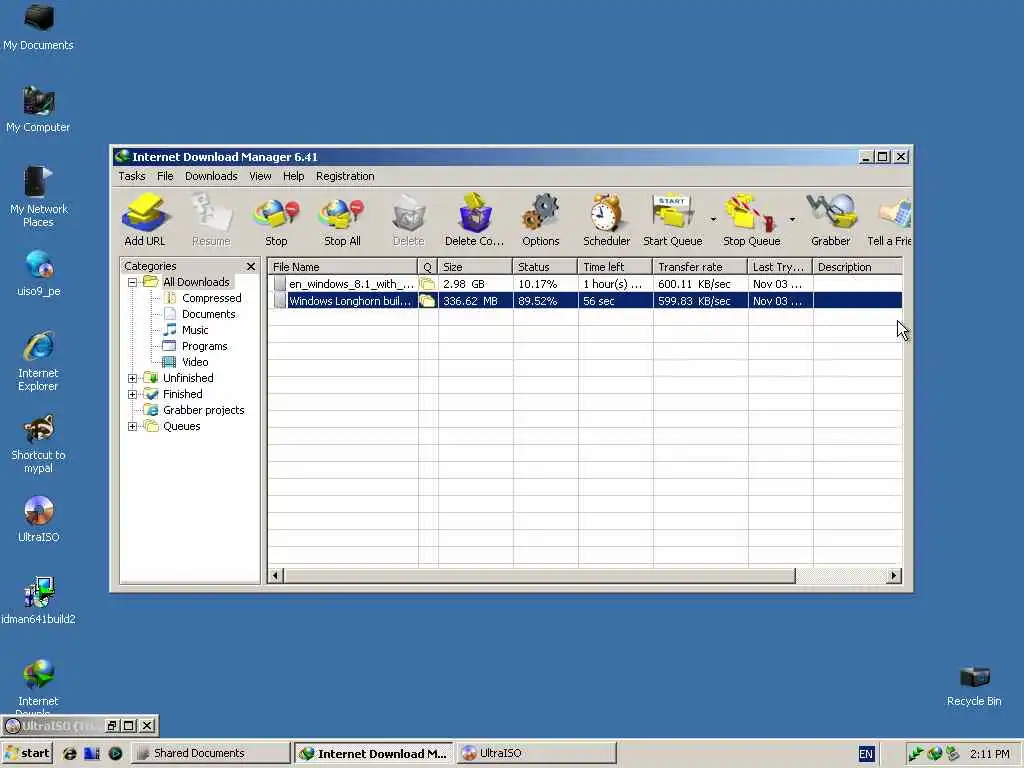Sort by the Size column header
The width and height of the screenshot is (1024, 768).
pos(475,266)
